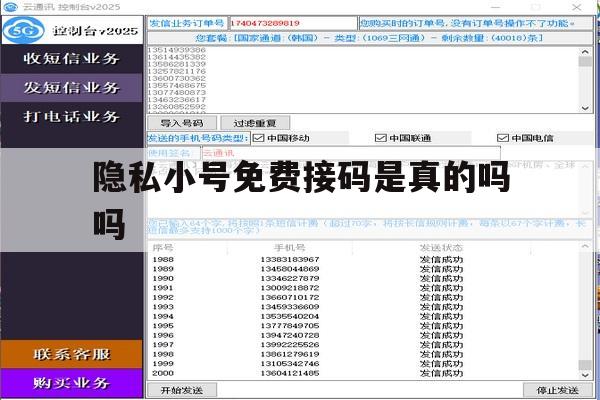Click the results table scrollbar thumb

pyautogui.click(x=585, y=364)
